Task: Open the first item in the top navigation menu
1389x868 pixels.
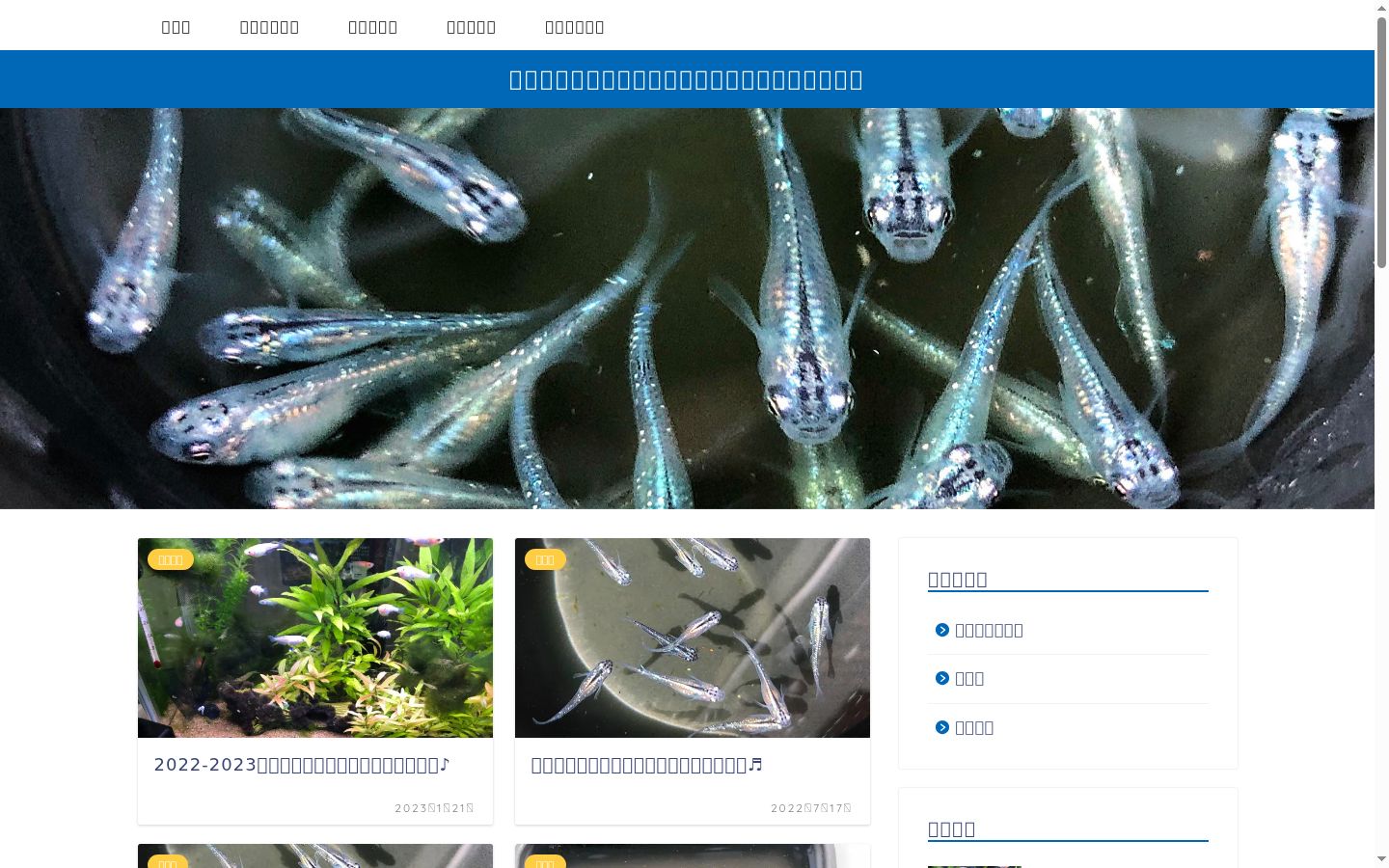Action: coord(177,27)
